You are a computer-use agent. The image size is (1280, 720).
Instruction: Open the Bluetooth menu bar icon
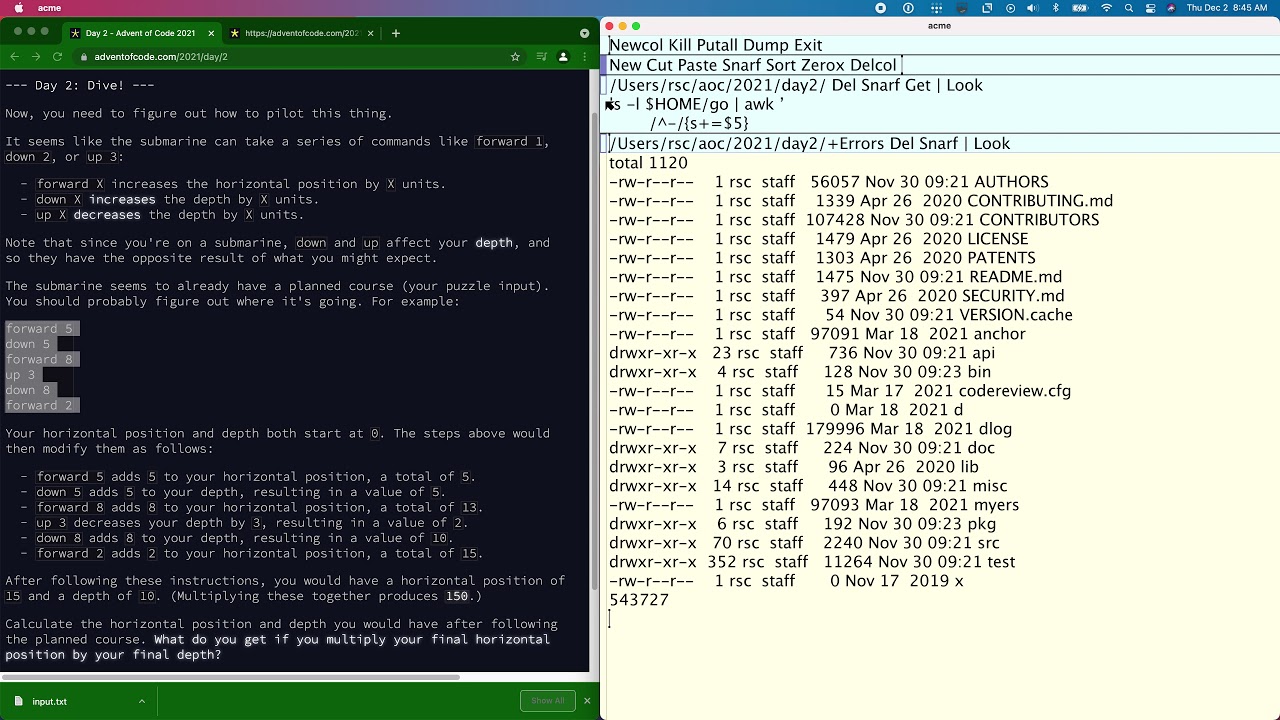click(x=1058, y=8)
